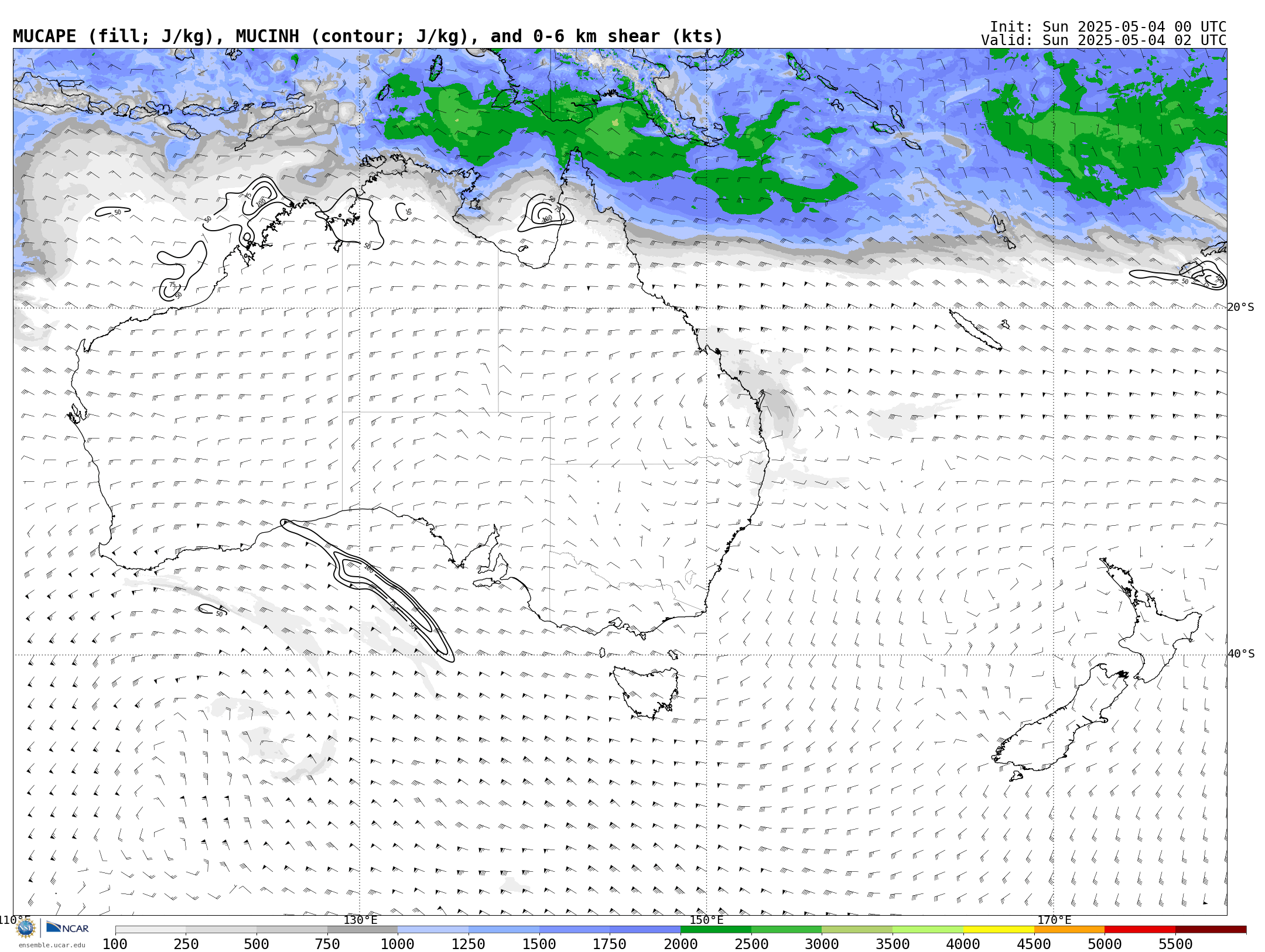The width and height of the screenshot is (1265, 952).
Task: Click the '170°E' longitude label
Action: click(1054, 920)
